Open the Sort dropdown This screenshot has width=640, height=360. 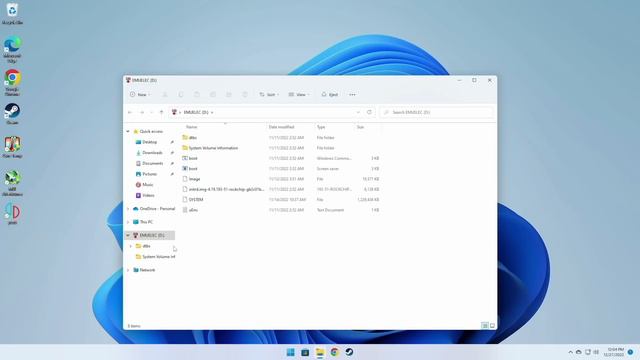pos(269,95)
